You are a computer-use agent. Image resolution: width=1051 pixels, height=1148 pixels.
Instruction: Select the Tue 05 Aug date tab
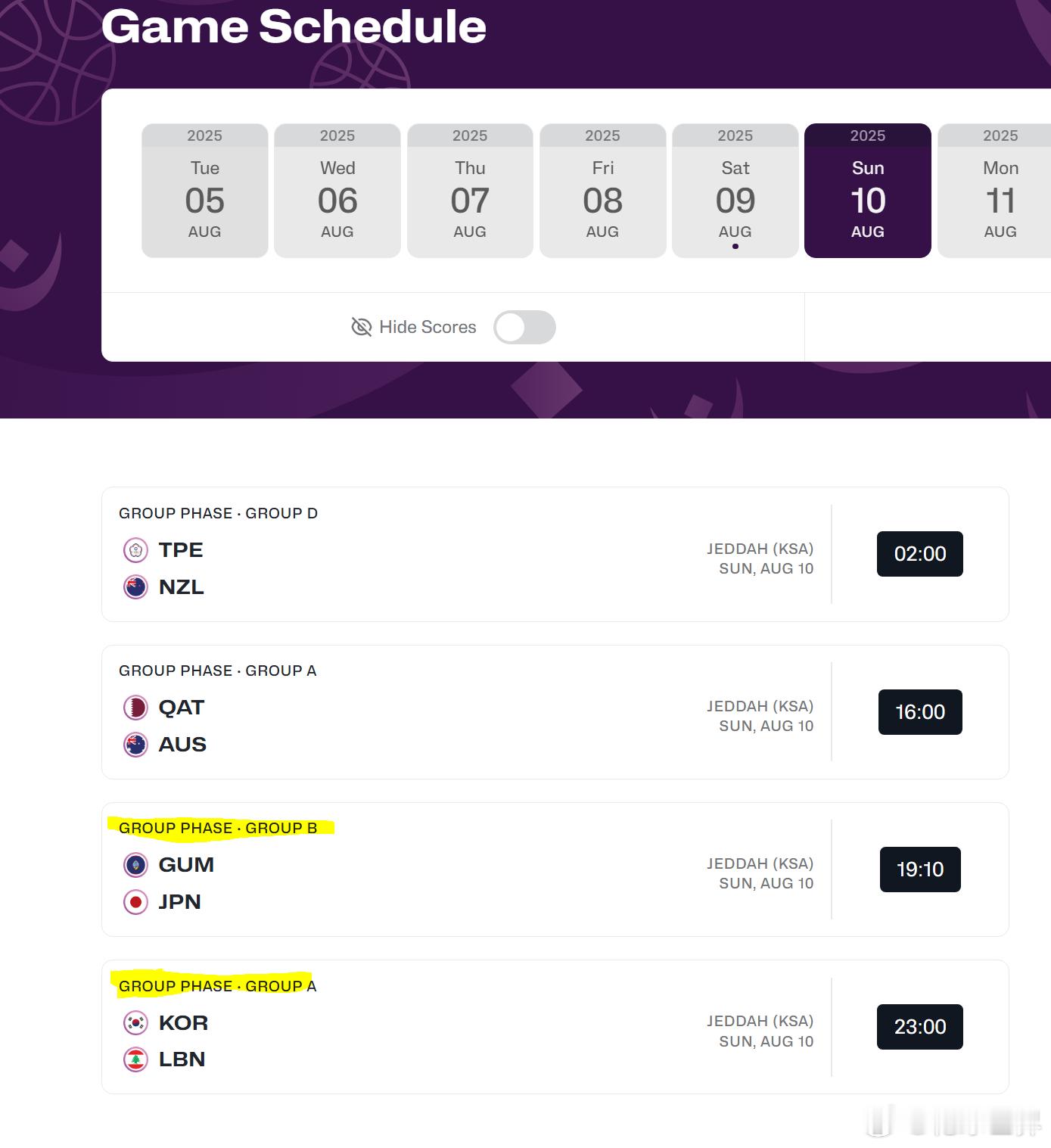pos(205,191)
